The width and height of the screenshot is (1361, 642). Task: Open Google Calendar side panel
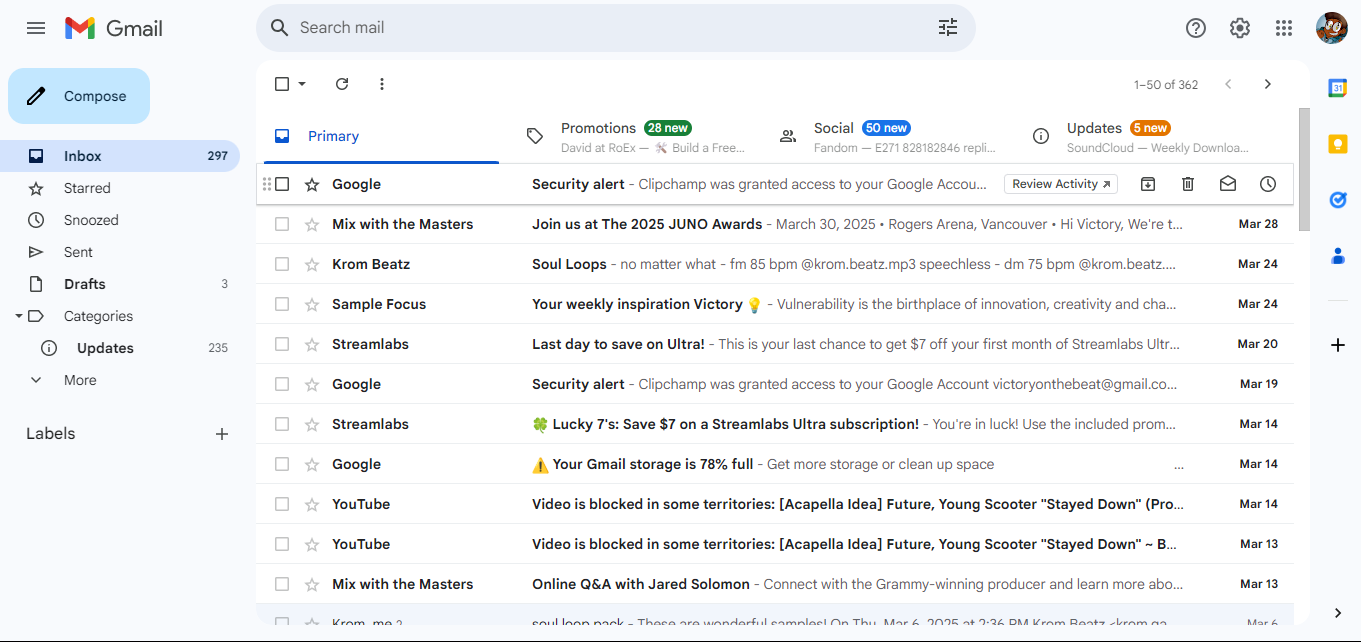(1337, 88)
